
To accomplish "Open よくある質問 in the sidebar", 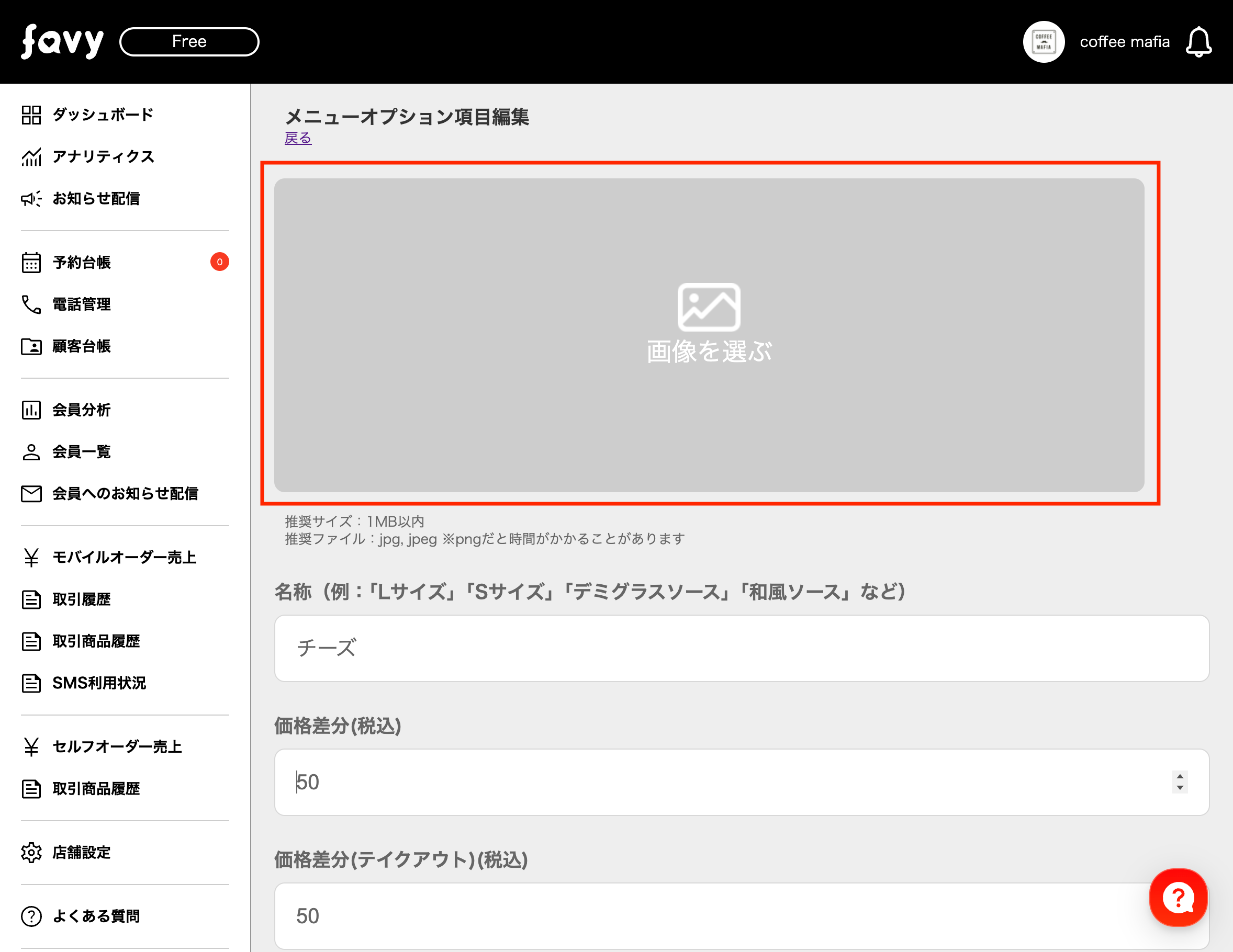I will [96, 916].
